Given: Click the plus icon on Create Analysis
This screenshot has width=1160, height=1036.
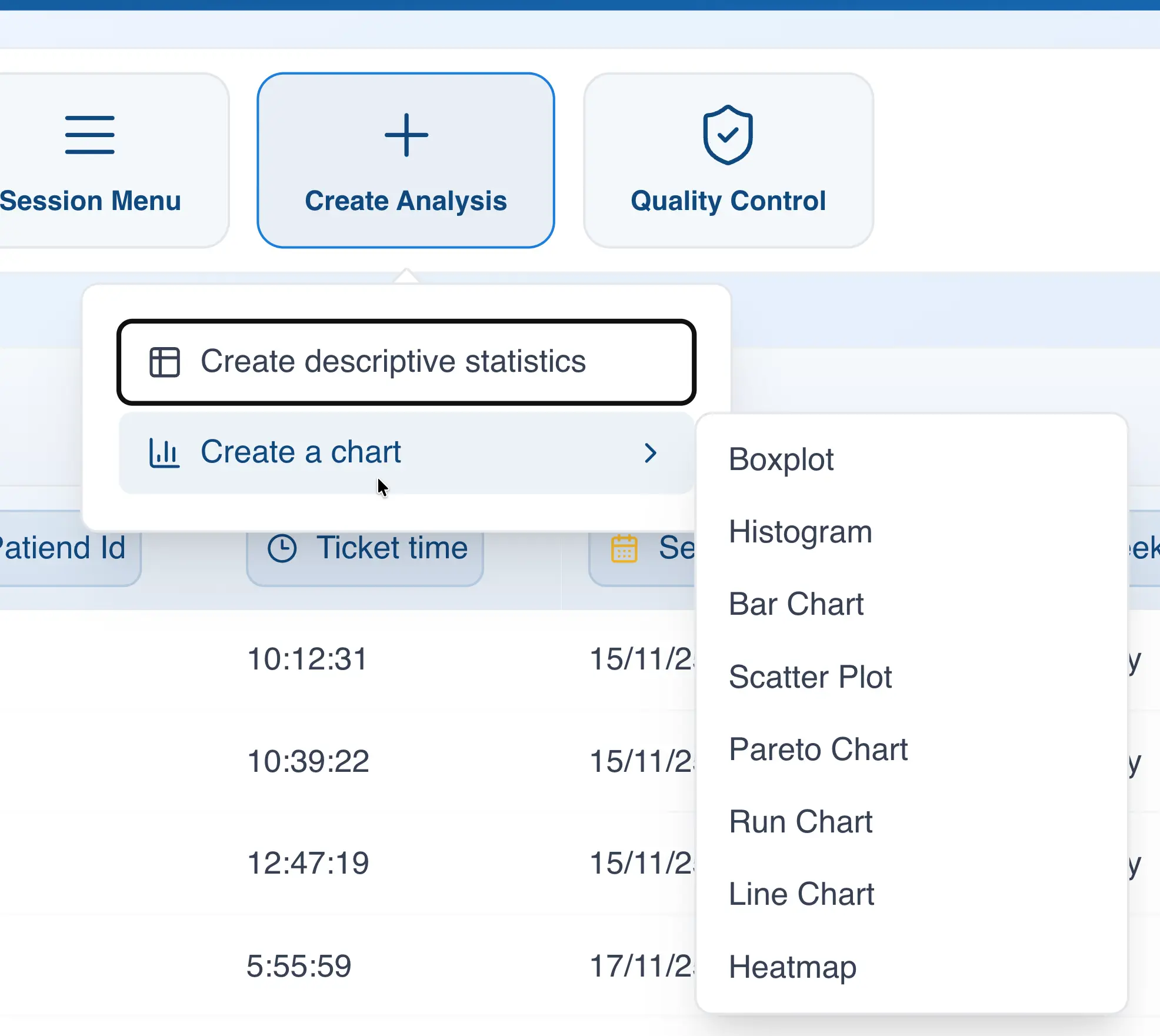Looking at the screenshot, I should point(406,134).
